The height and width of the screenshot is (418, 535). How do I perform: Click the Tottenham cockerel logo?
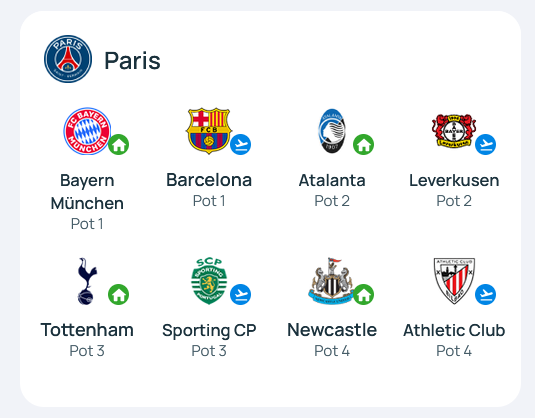point(87,281)
